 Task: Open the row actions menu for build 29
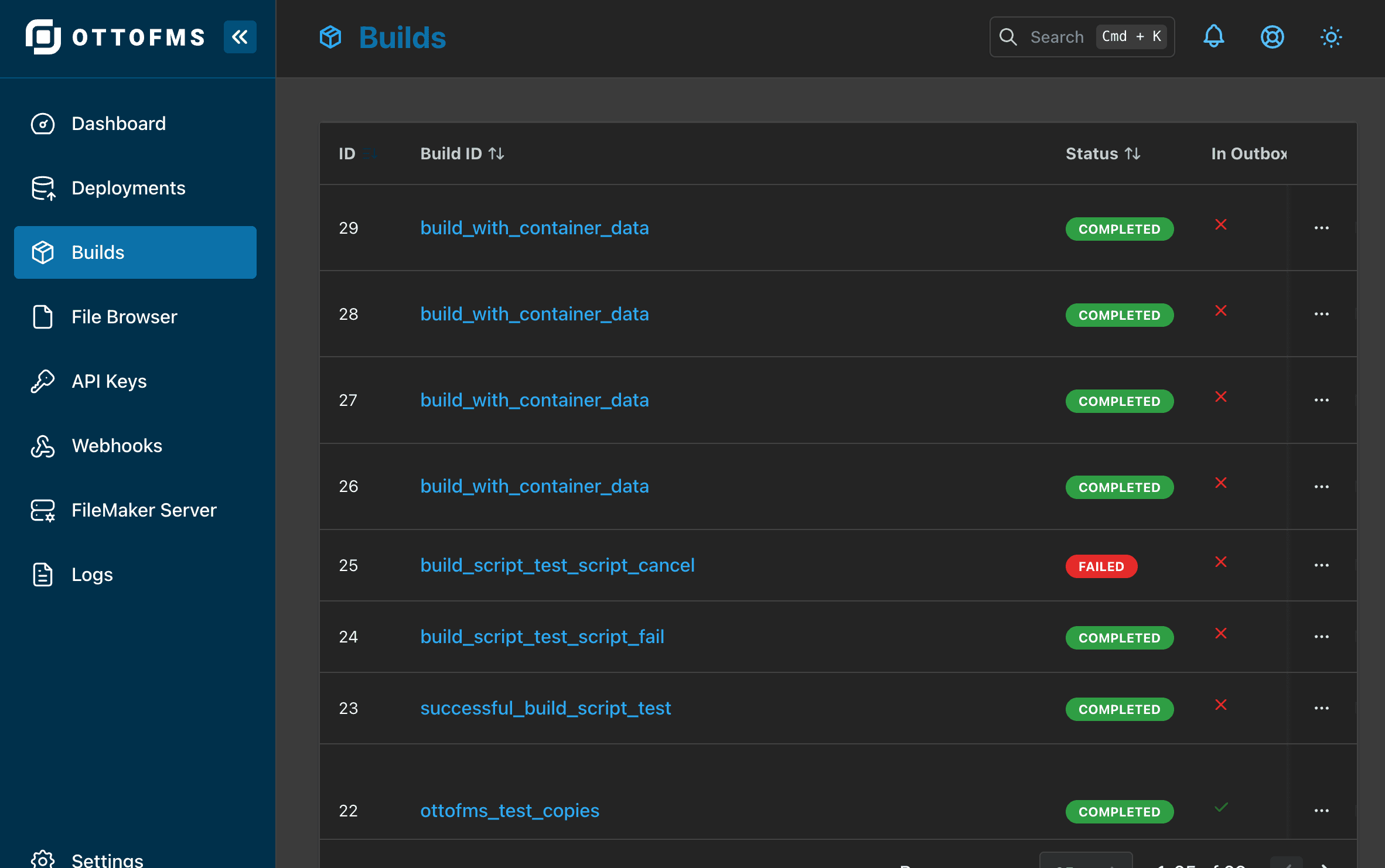click(x=1322, y=228)
